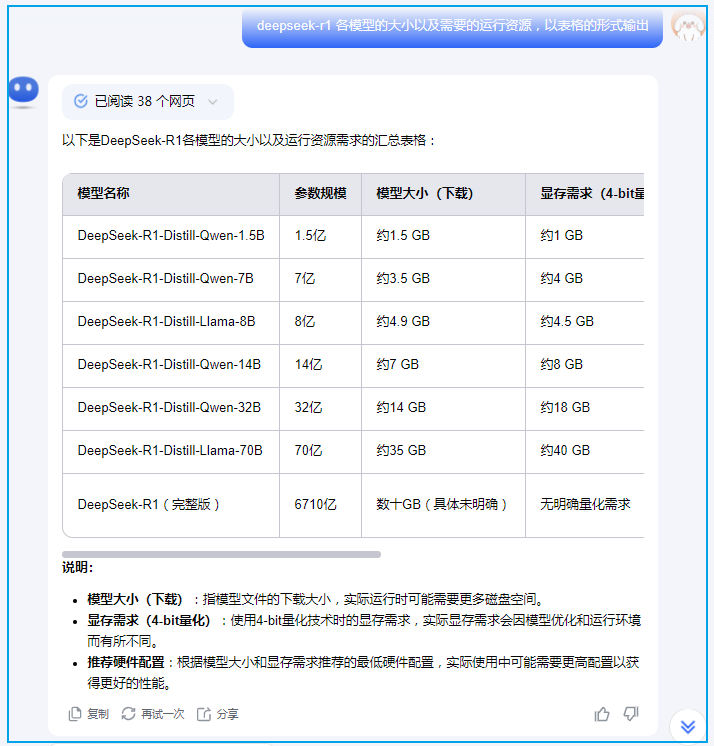Click the 显存需求 column header
Image resolution: width=714 pixels, height=746 pixels.
(x=585, y=194)
